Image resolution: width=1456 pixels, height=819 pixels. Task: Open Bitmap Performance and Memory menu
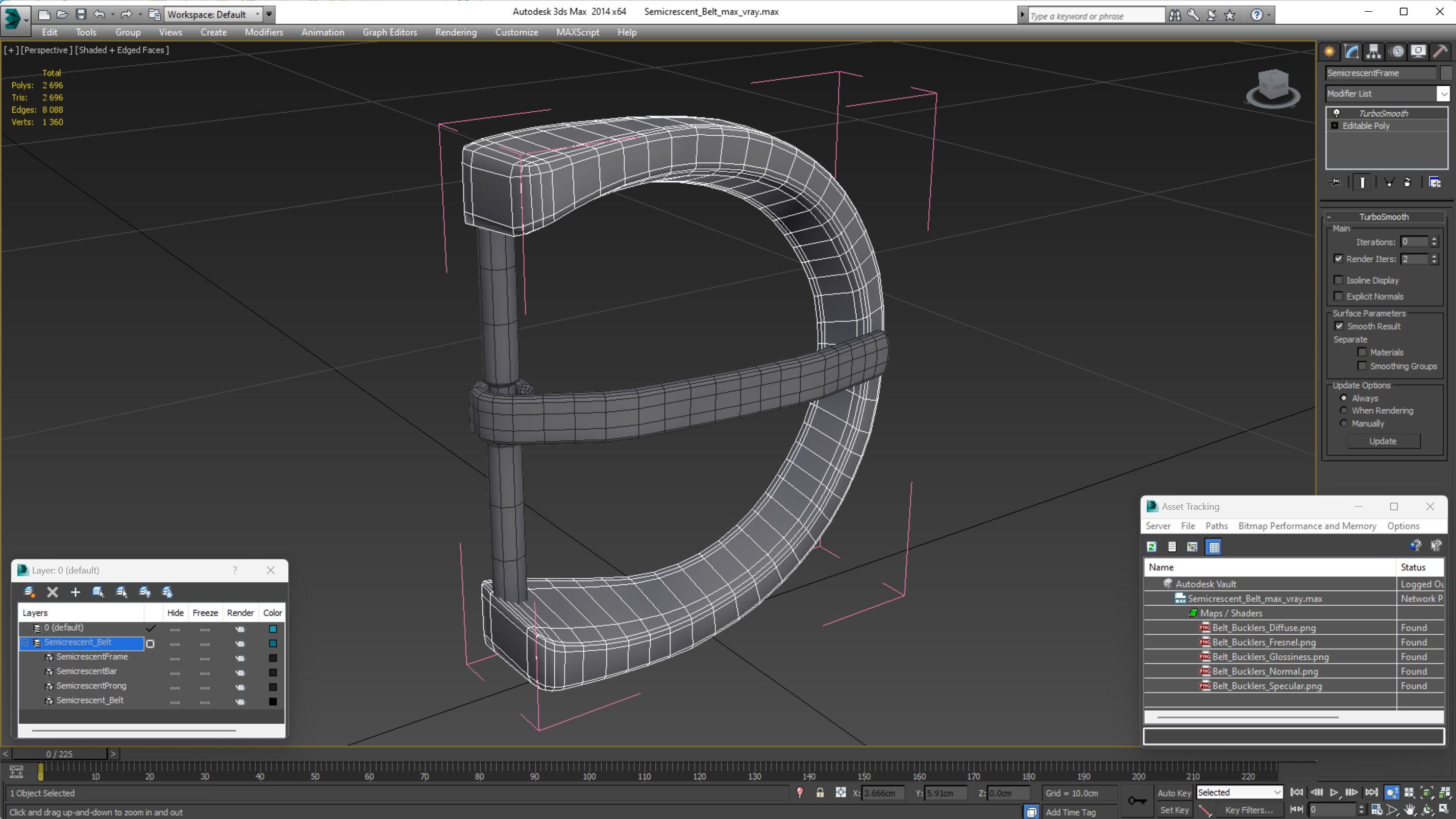(1307, 526)
